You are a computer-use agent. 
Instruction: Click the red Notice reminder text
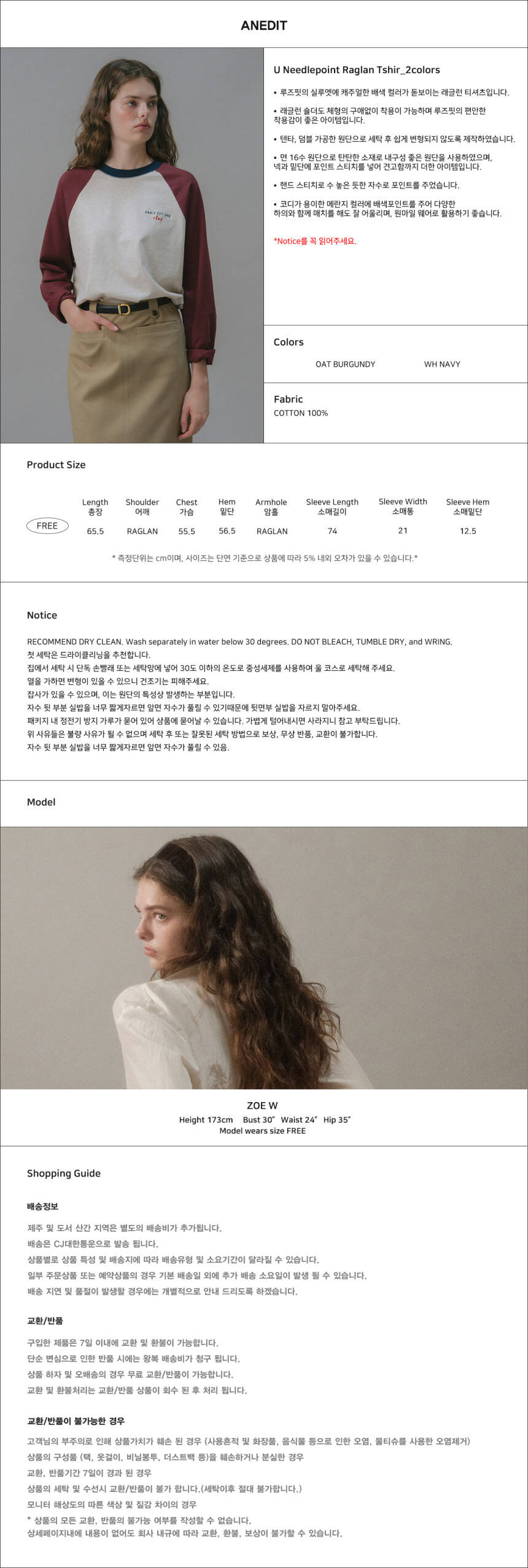(x=315, y=241)
